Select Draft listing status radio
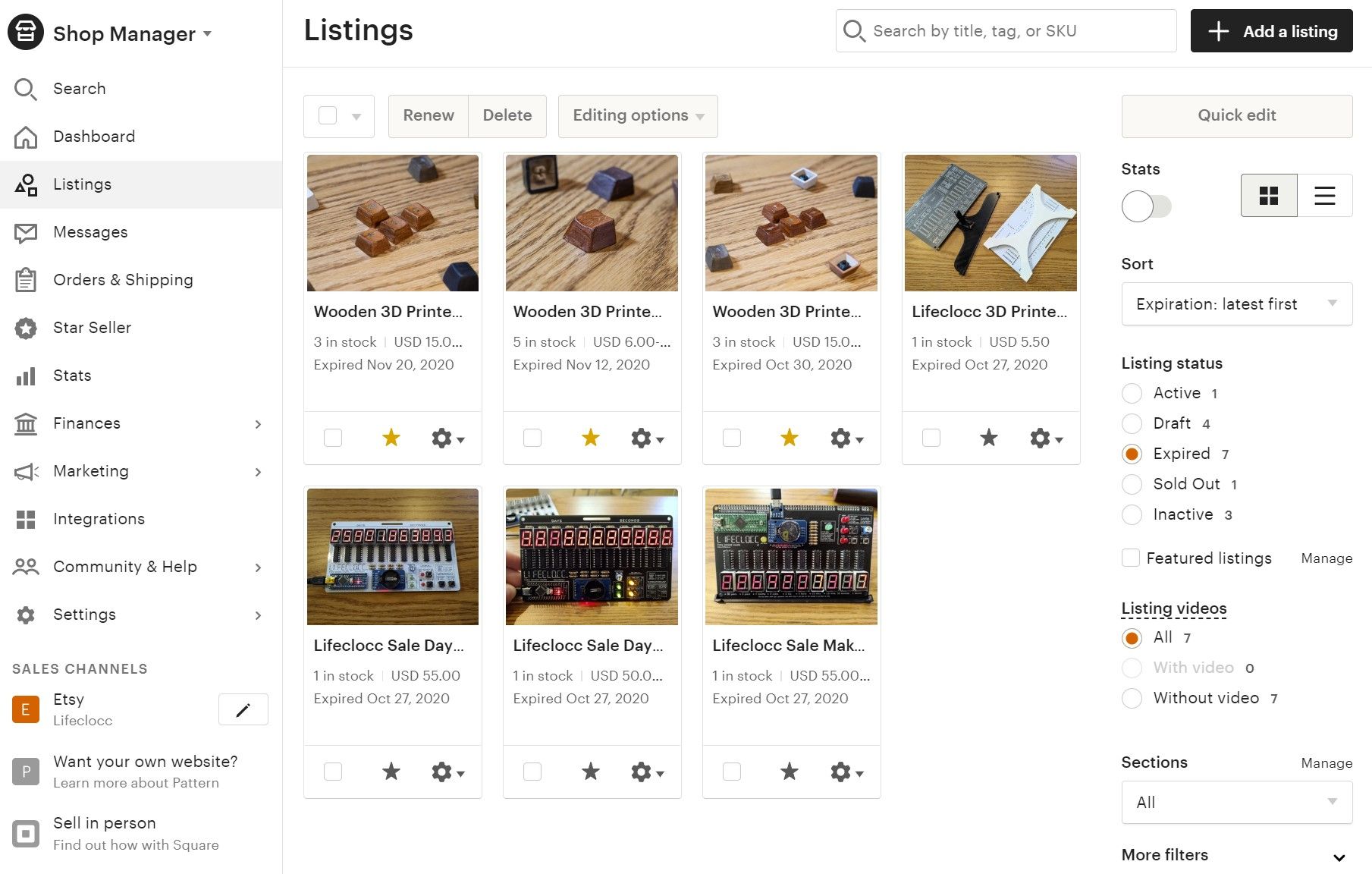The width and height of the screenshot is (1372, 874). pos(1132,423)
